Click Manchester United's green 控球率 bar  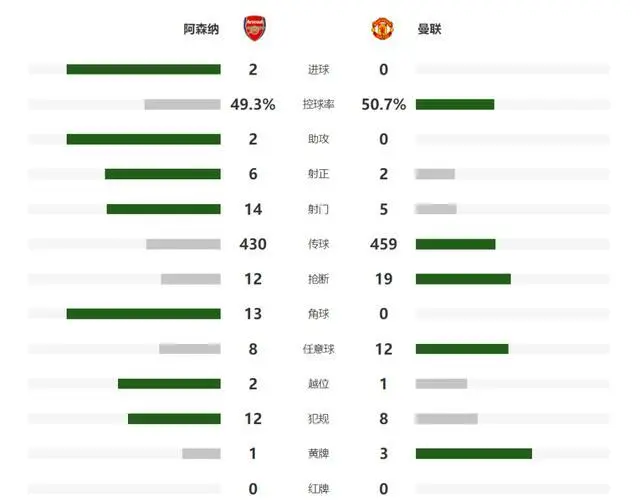[x=455, y=104]
